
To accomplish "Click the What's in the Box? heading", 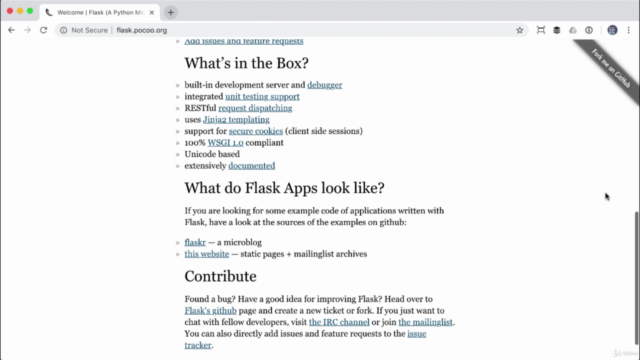I will coord(247,63).
